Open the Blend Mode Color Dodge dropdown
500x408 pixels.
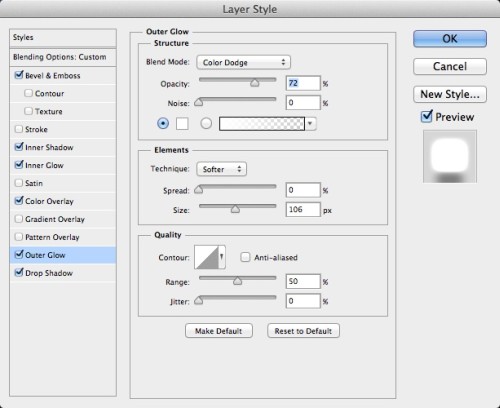243,62
